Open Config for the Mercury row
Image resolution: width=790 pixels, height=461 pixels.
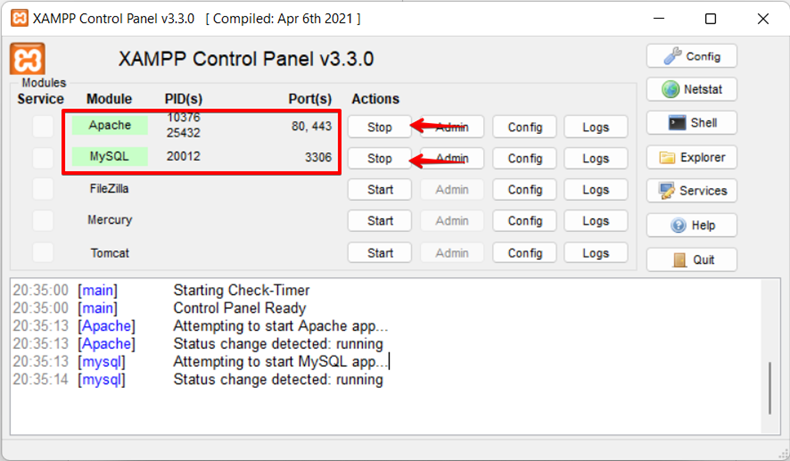[524, 221]
